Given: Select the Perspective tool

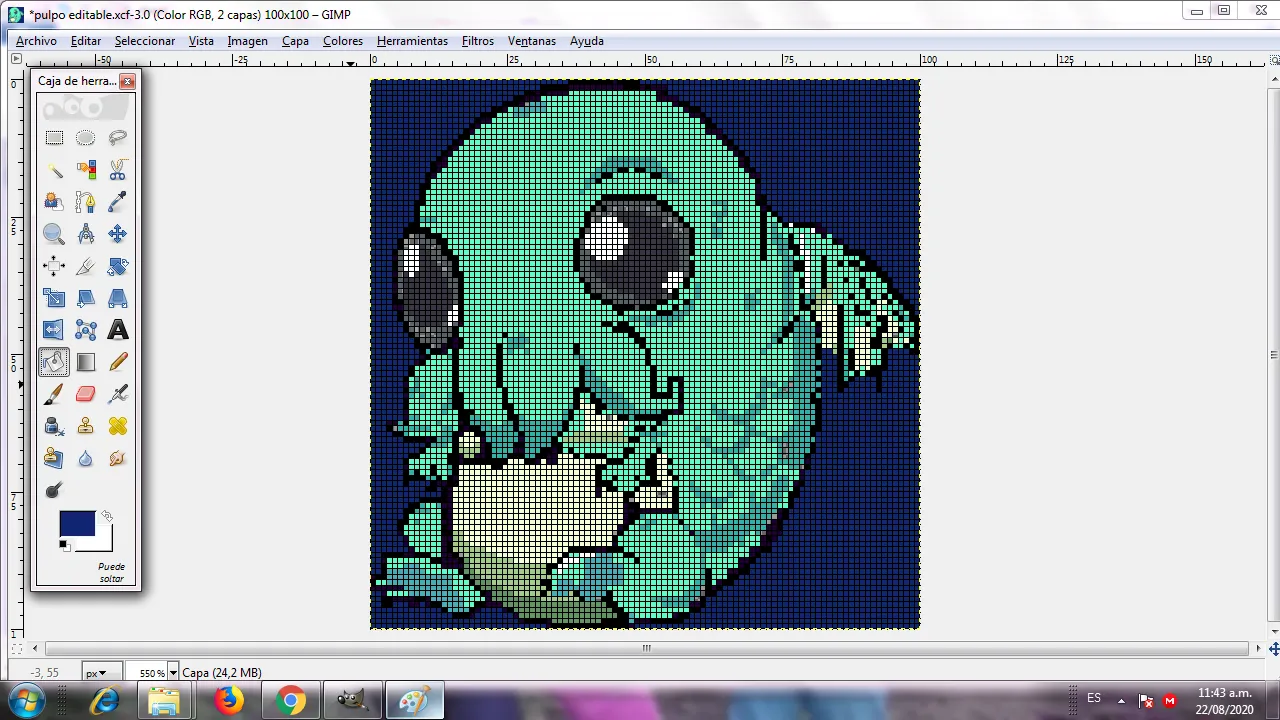Looking at the screenshot, I should tap(118, 298).
